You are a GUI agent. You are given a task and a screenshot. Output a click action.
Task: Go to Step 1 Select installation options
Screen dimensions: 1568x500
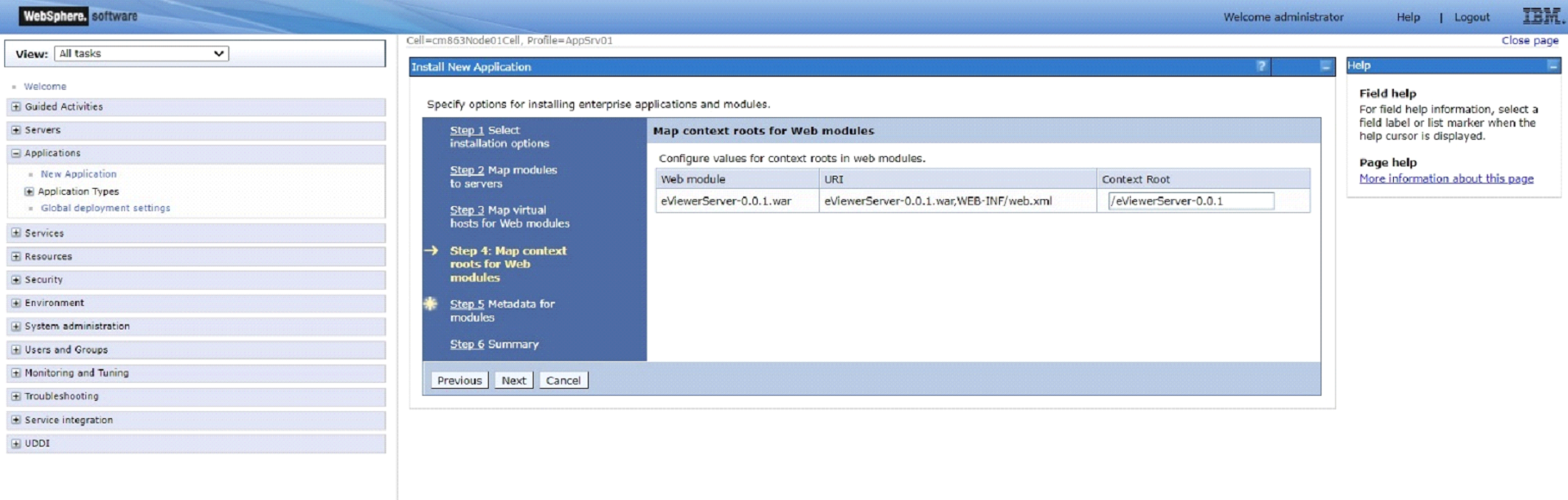pyautogui.click(x=466, y=131)
